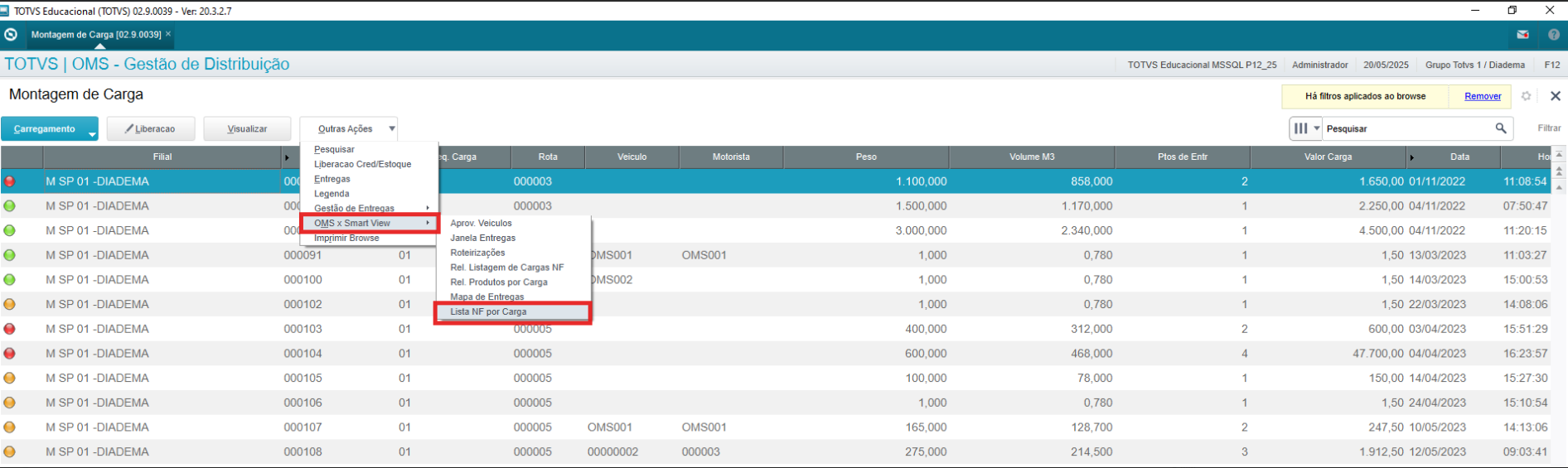Click Administrador in the status bar

1319,65
